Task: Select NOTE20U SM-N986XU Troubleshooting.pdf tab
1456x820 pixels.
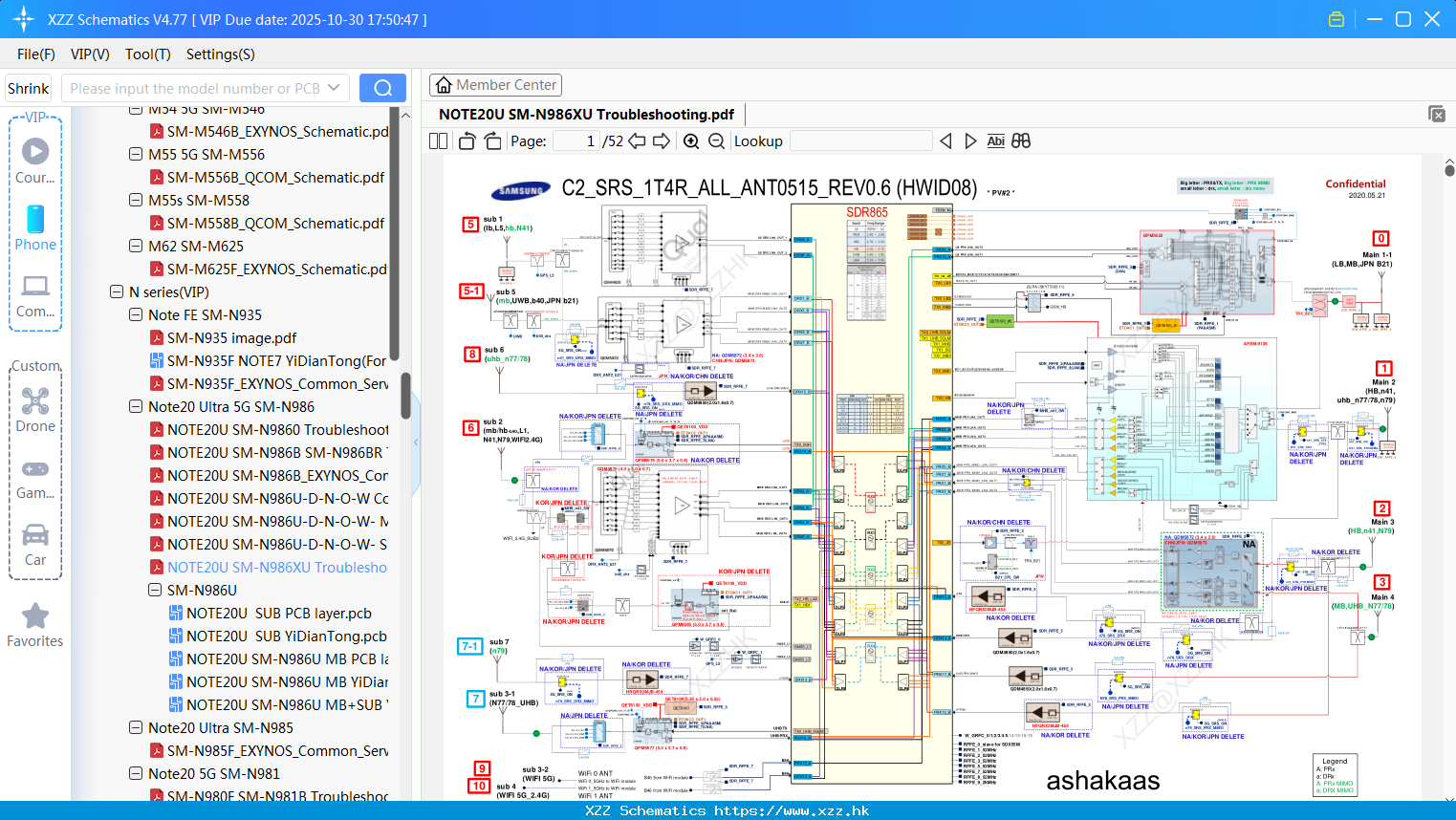Action: [x=586, y=114]
